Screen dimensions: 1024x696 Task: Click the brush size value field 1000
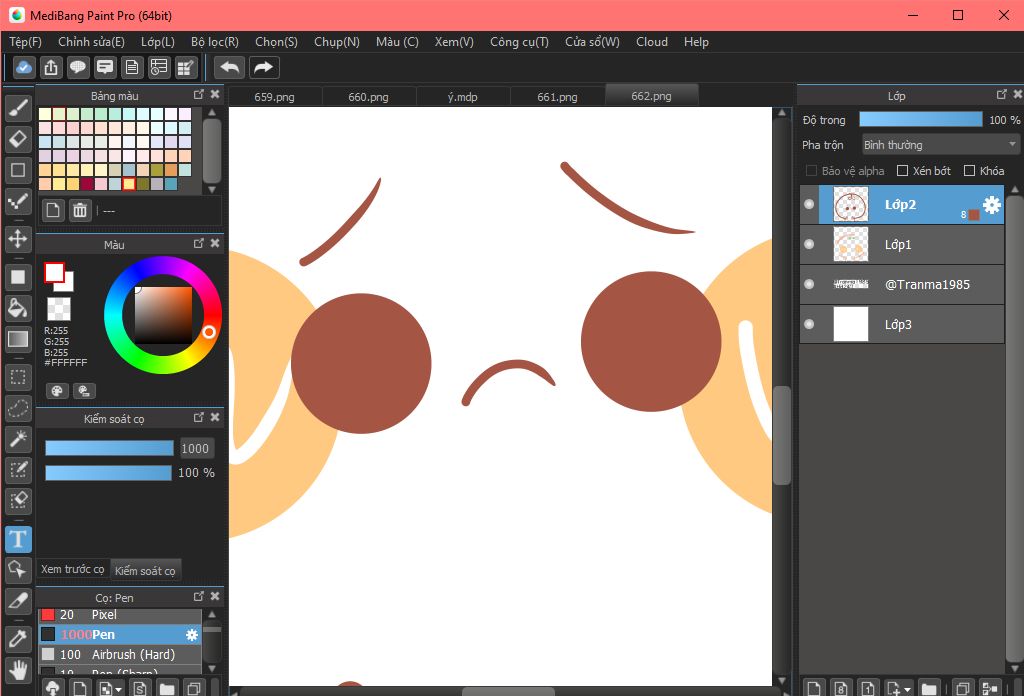195,449
